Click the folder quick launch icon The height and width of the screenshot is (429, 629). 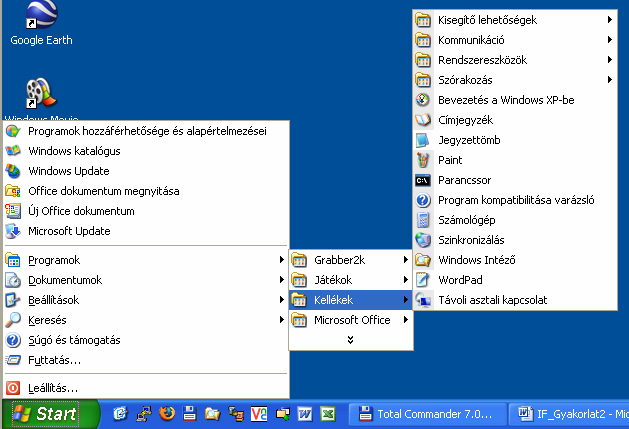(212, 414)
